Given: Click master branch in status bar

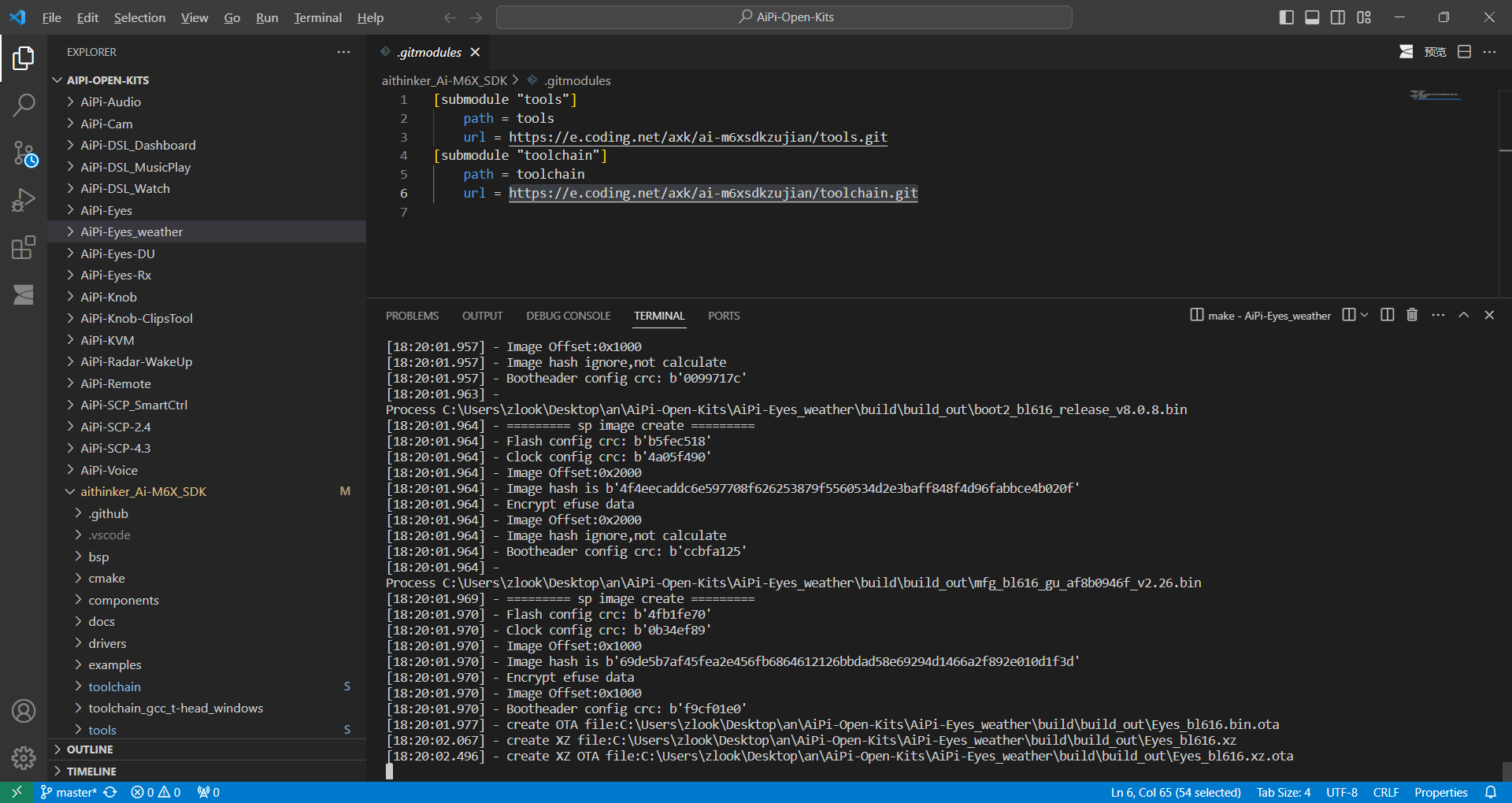Looking at the screenshot, I should coord(69,792).
